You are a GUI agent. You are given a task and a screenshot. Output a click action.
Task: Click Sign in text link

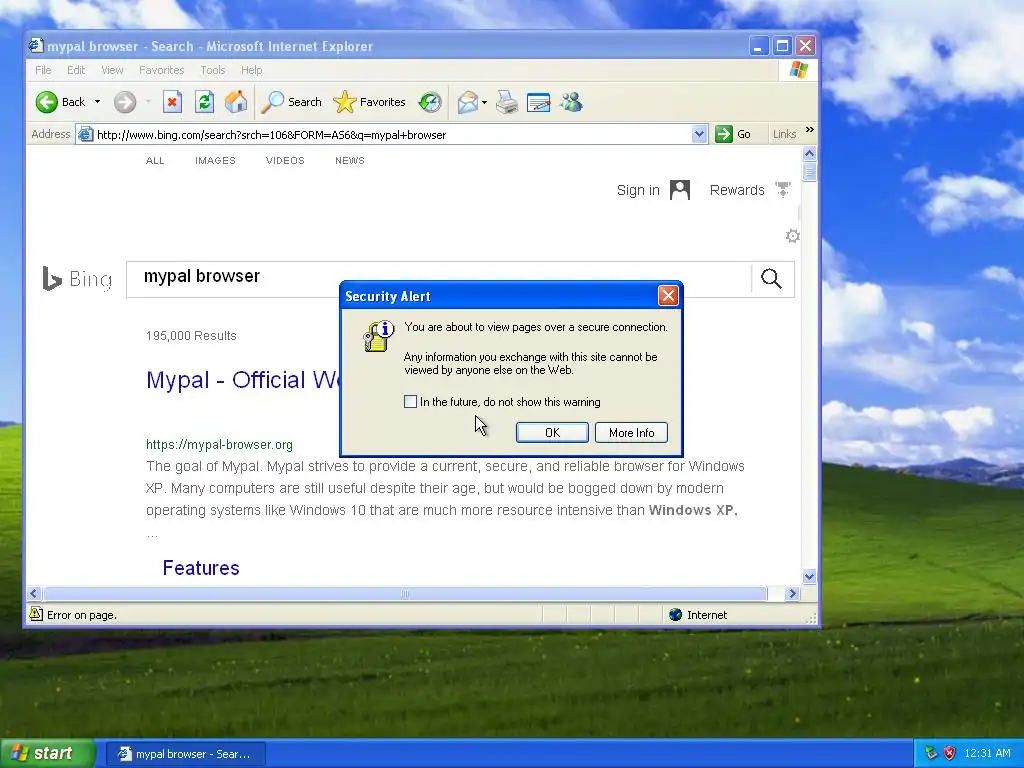point(638,190)
